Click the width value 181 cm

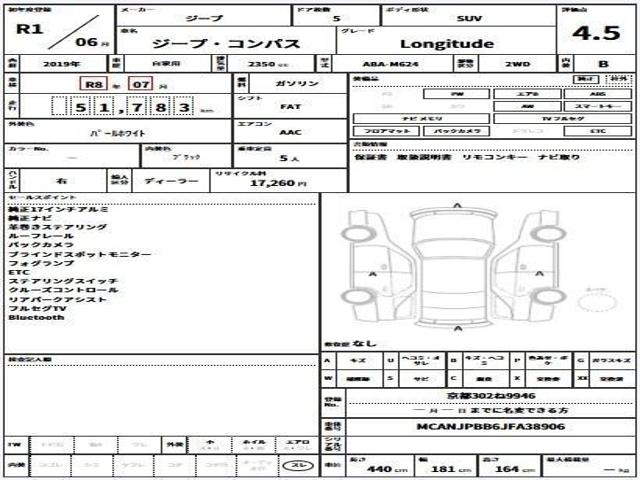click(451, 469)
